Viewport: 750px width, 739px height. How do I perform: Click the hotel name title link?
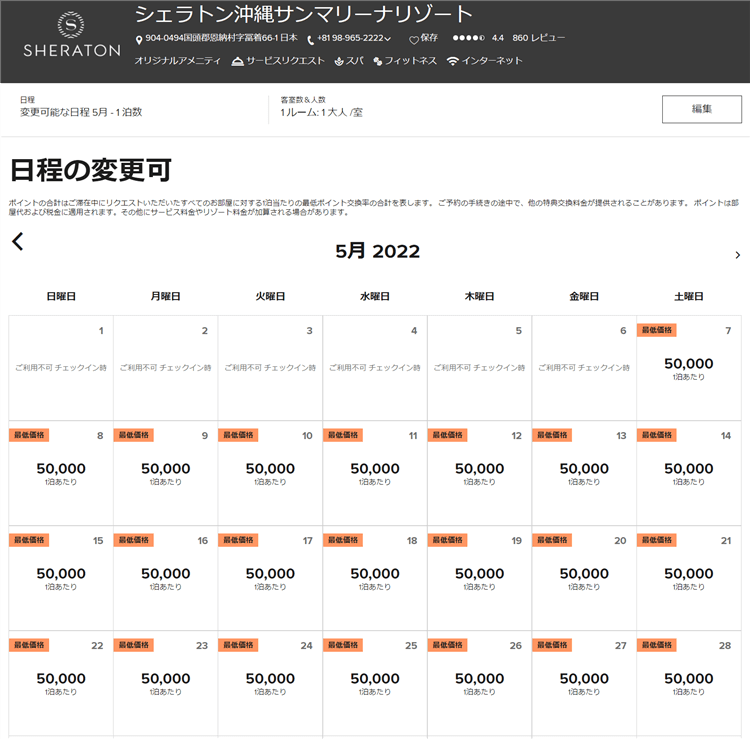click(304, 14)
